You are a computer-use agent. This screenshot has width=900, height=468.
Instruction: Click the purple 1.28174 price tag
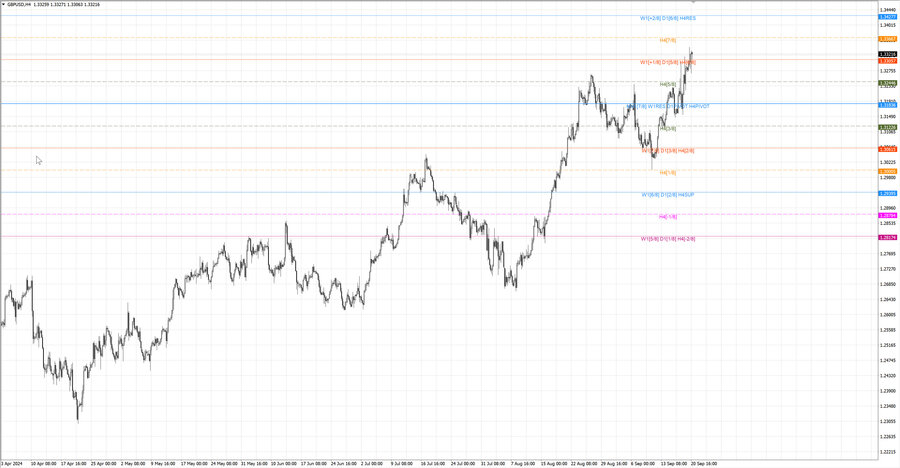(x=887, y=237)
